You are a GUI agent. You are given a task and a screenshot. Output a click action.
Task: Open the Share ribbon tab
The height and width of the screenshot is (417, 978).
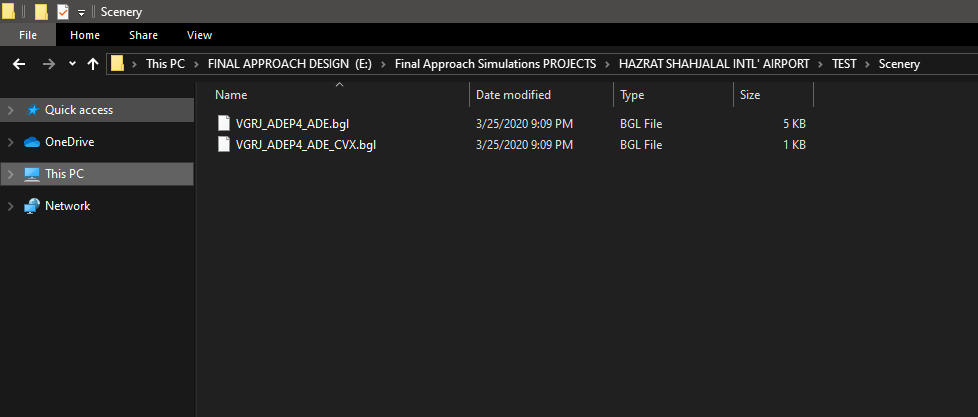click(143, 35)
